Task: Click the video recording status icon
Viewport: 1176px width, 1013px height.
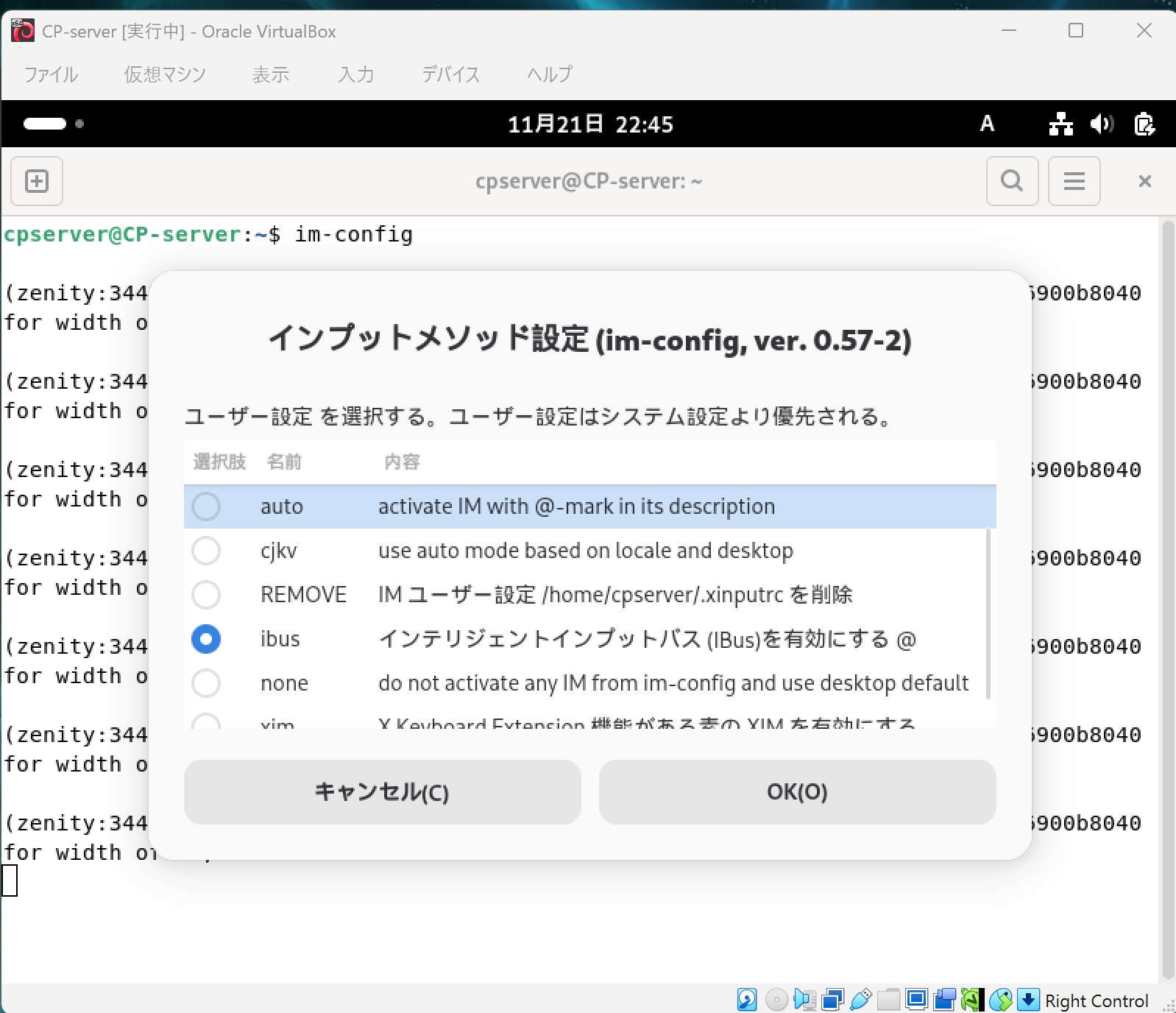Action: coord(944,1000)
